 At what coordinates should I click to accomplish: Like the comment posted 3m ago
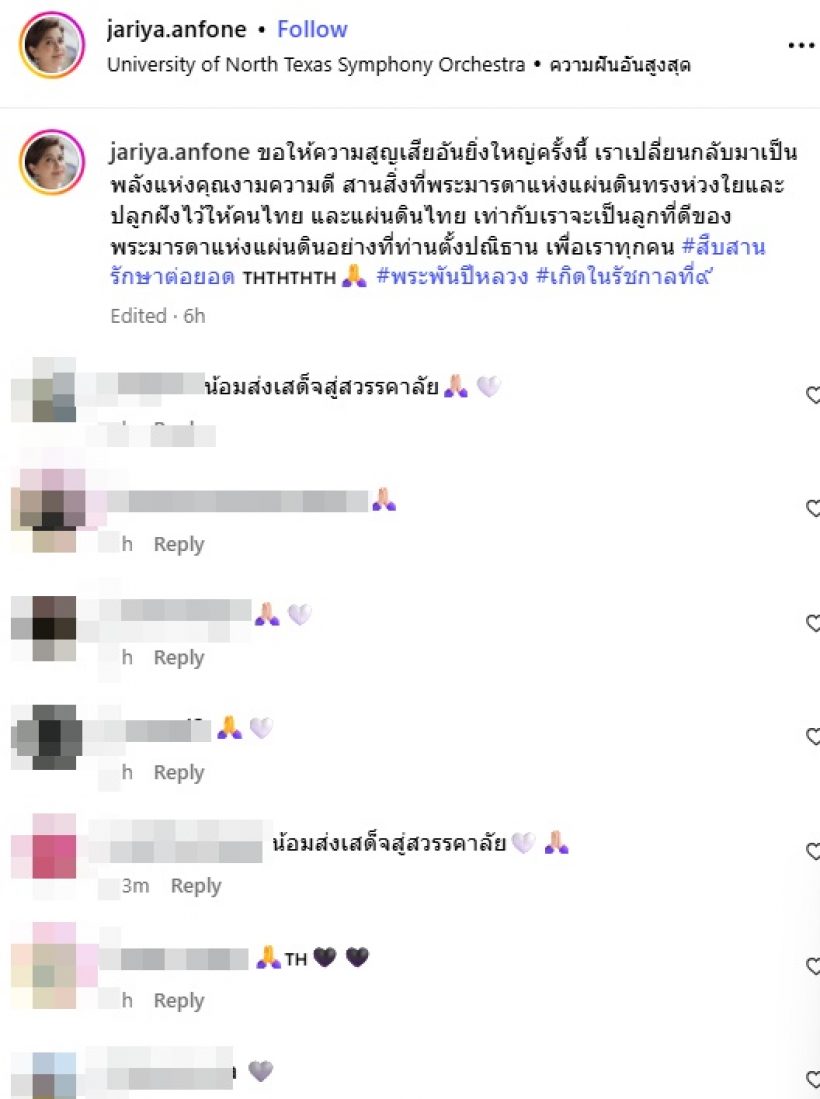812,851
